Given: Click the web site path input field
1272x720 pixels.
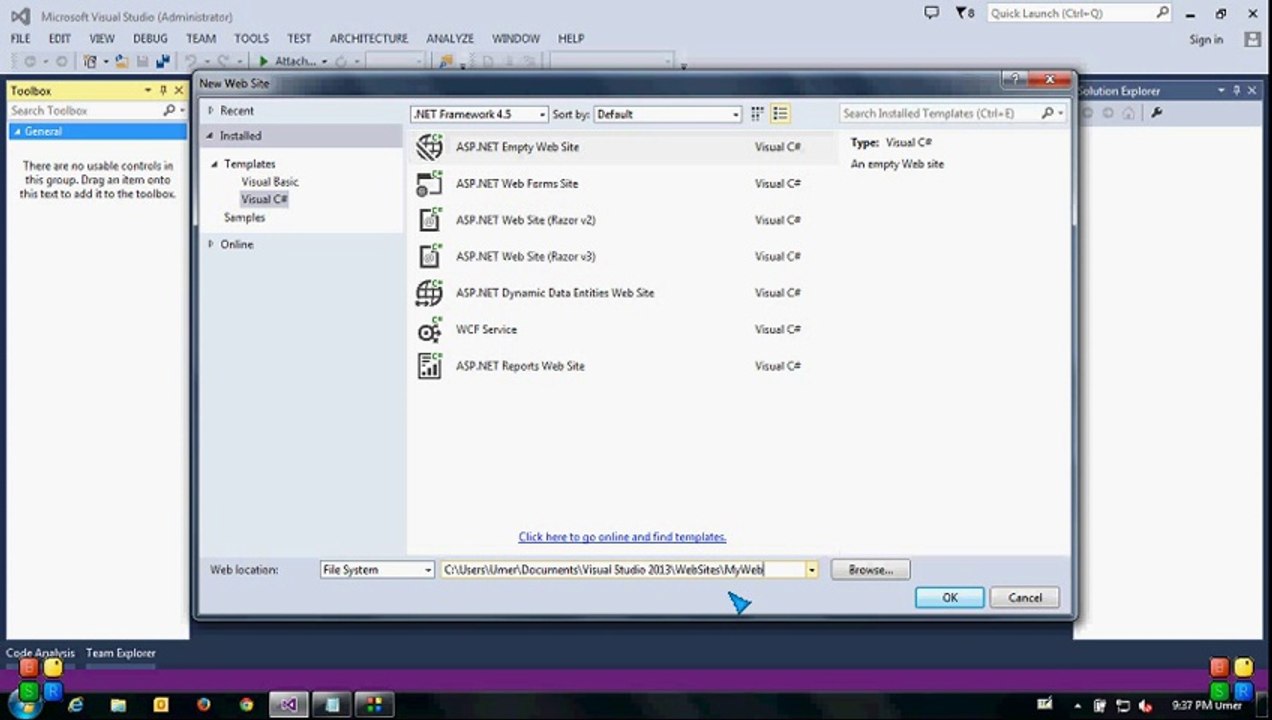Looking at the screenshot, I should pyautogui.click(x=623, y=570).
